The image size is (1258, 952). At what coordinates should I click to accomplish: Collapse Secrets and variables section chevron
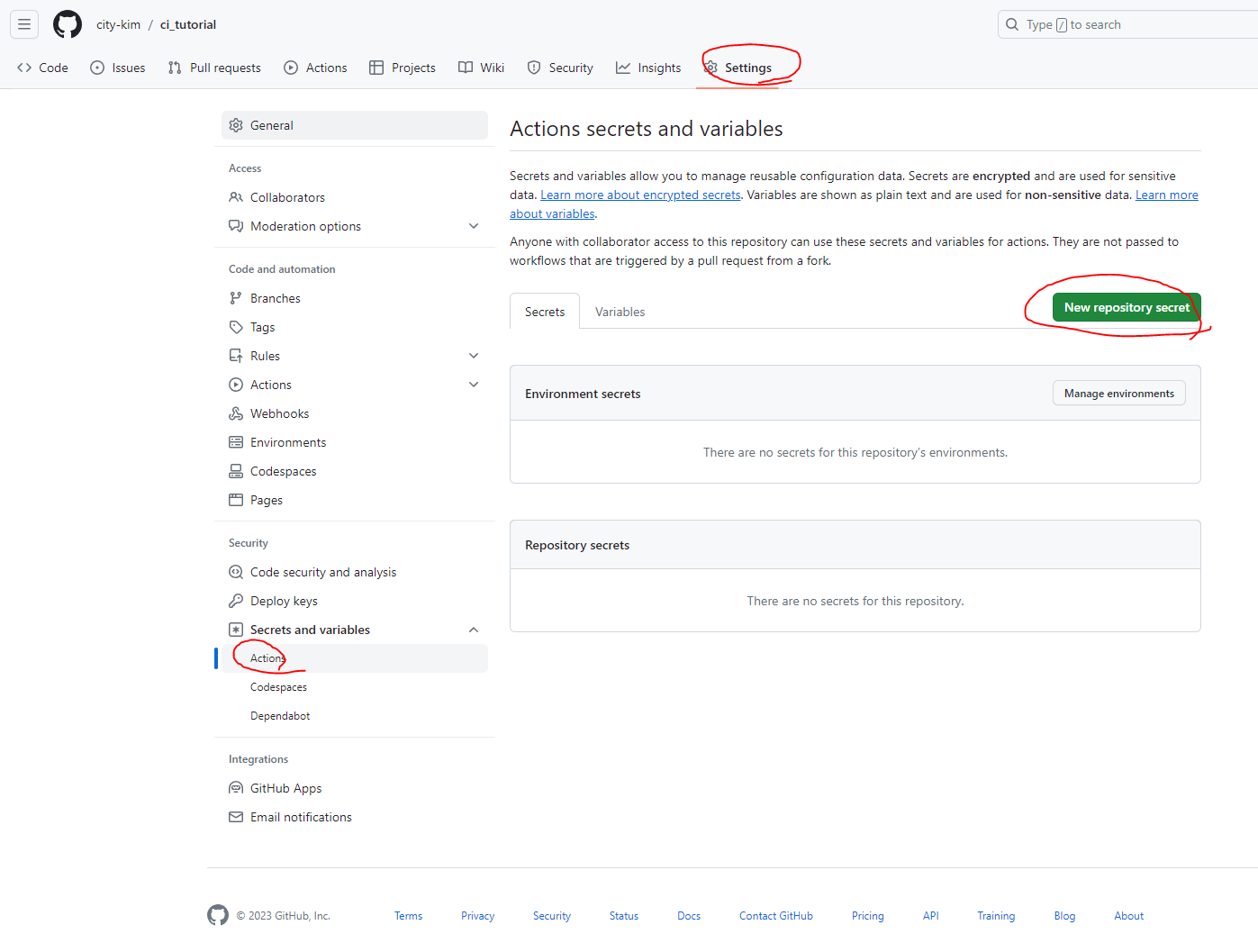point(474,630)
